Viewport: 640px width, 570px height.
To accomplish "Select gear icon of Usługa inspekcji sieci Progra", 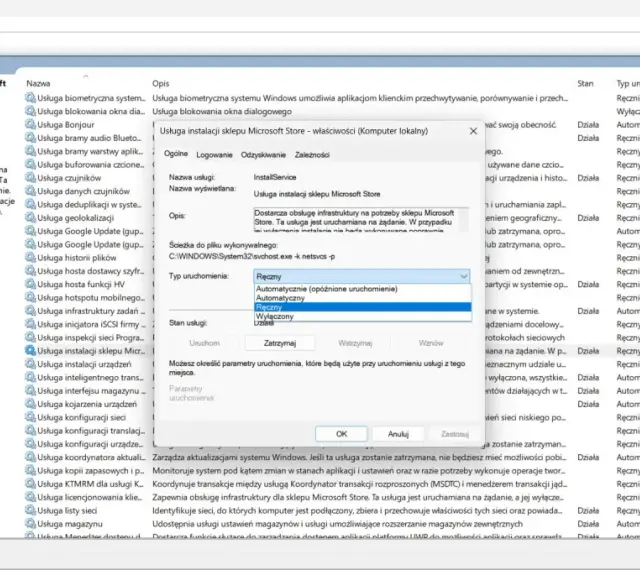I will point(30,337).
